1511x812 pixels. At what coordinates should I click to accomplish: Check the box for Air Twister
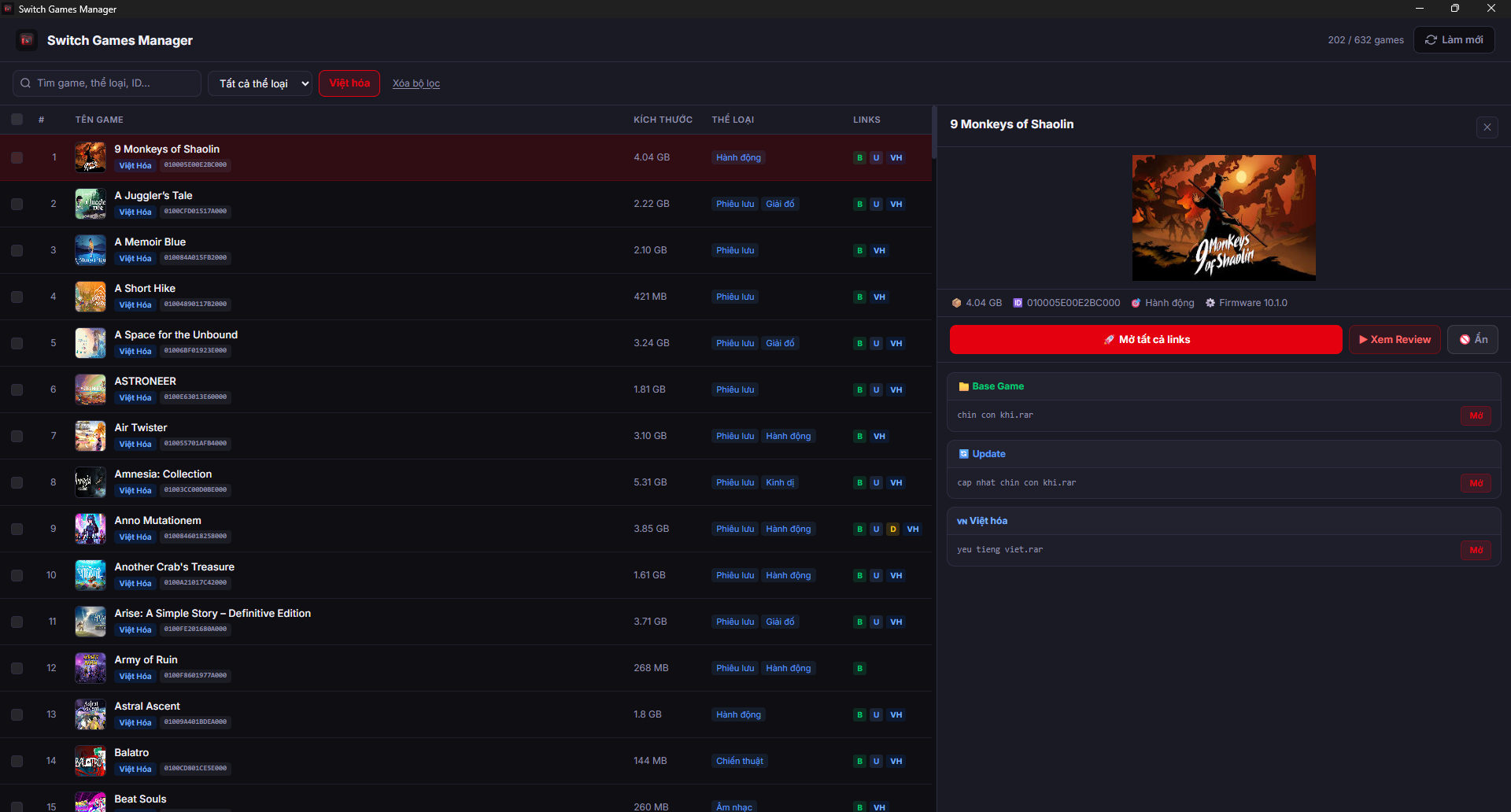tap(17, 436)
